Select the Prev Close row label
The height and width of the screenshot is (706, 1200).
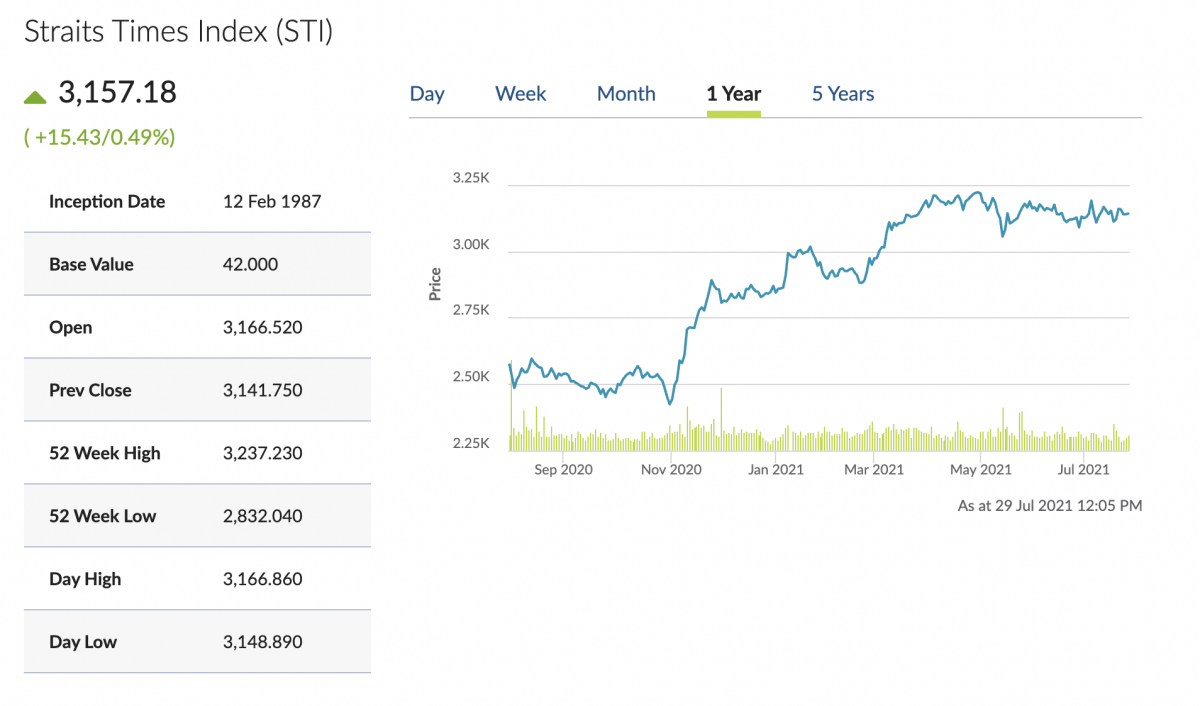click(x=90, y=391)
